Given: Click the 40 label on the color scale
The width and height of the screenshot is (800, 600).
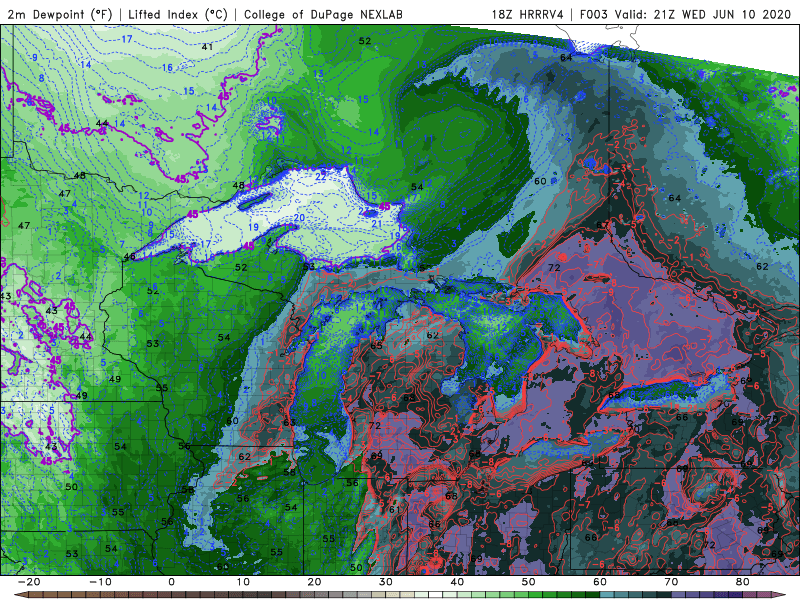Looking at the screenshot, I should 457,582.
